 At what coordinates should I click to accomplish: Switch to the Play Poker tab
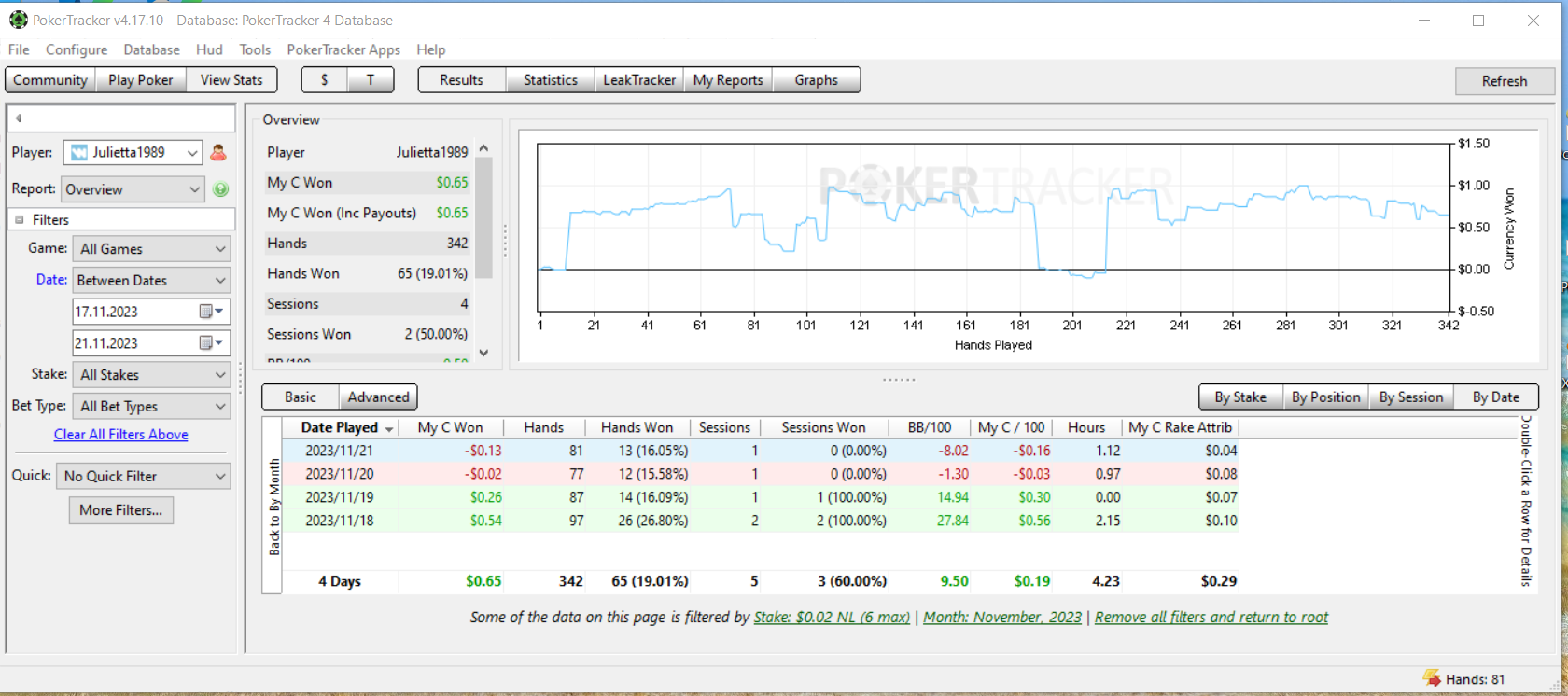pyautogui.click(x=140, y=80)
